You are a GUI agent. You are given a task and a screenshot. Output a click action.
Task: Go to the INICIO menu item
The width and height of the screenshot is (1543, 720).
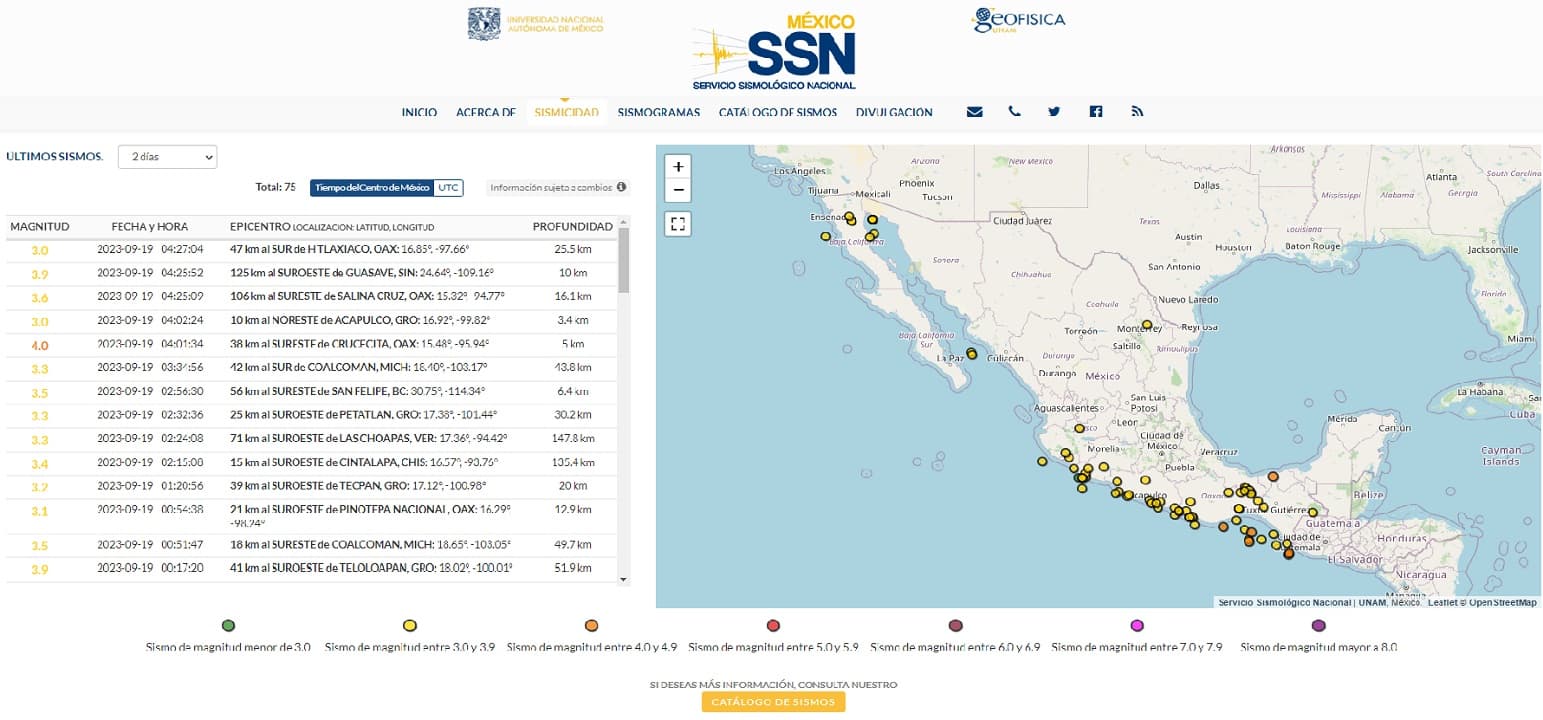(419, 112)
